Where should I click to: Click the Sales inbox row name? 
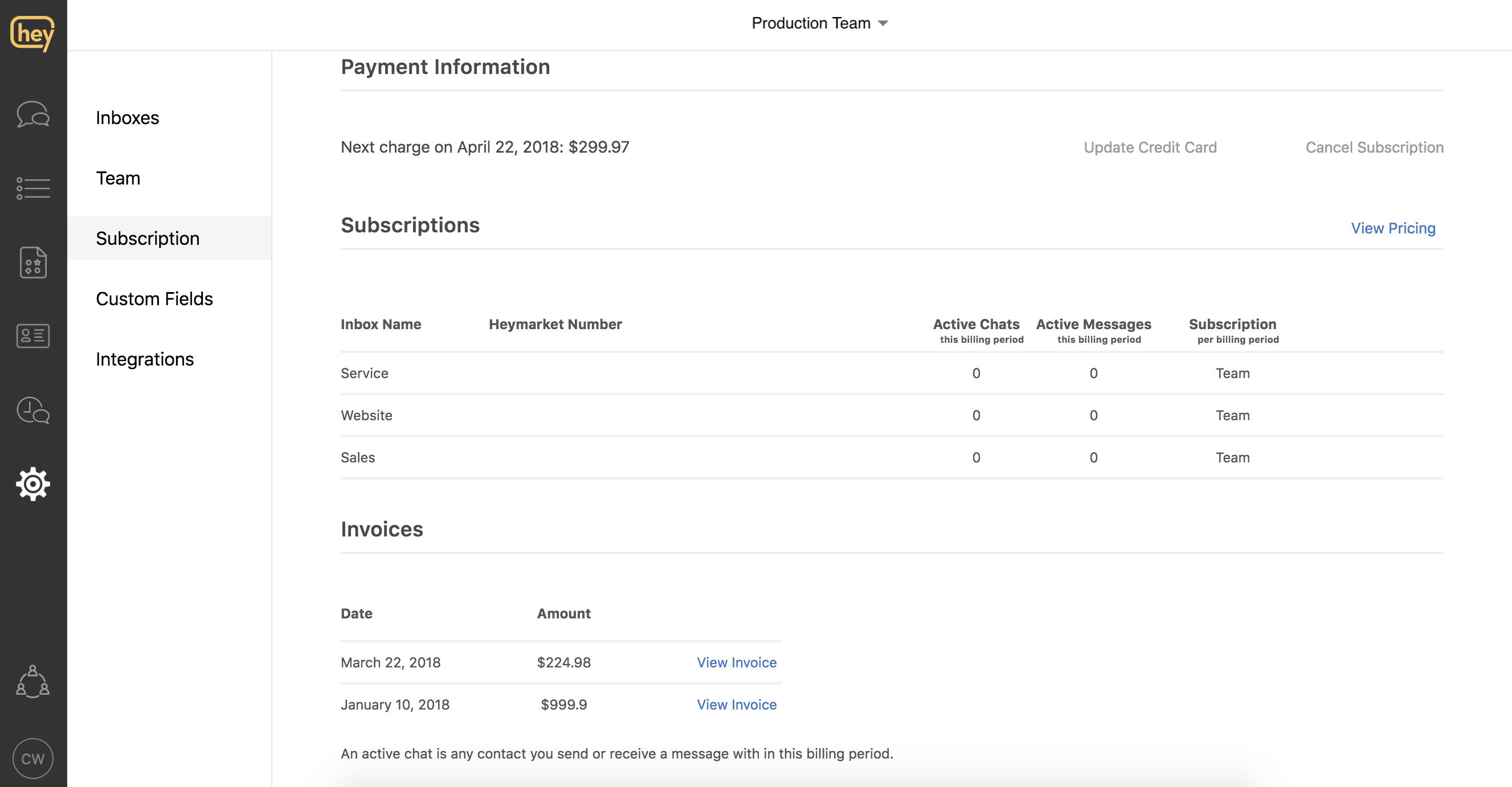(357, 458)
